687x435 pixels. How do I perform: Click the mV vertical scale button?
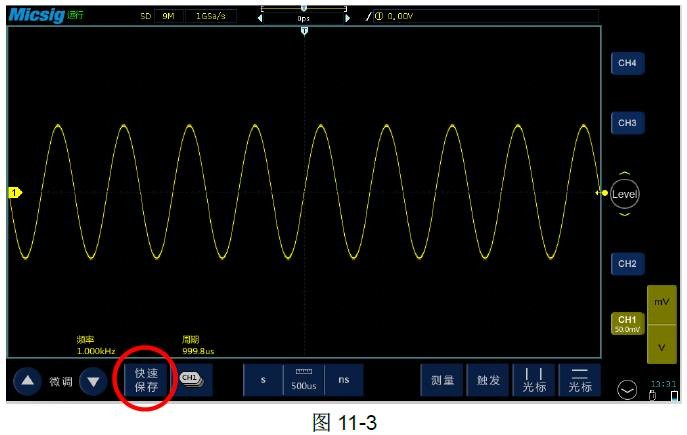click(x=660, y=301)
